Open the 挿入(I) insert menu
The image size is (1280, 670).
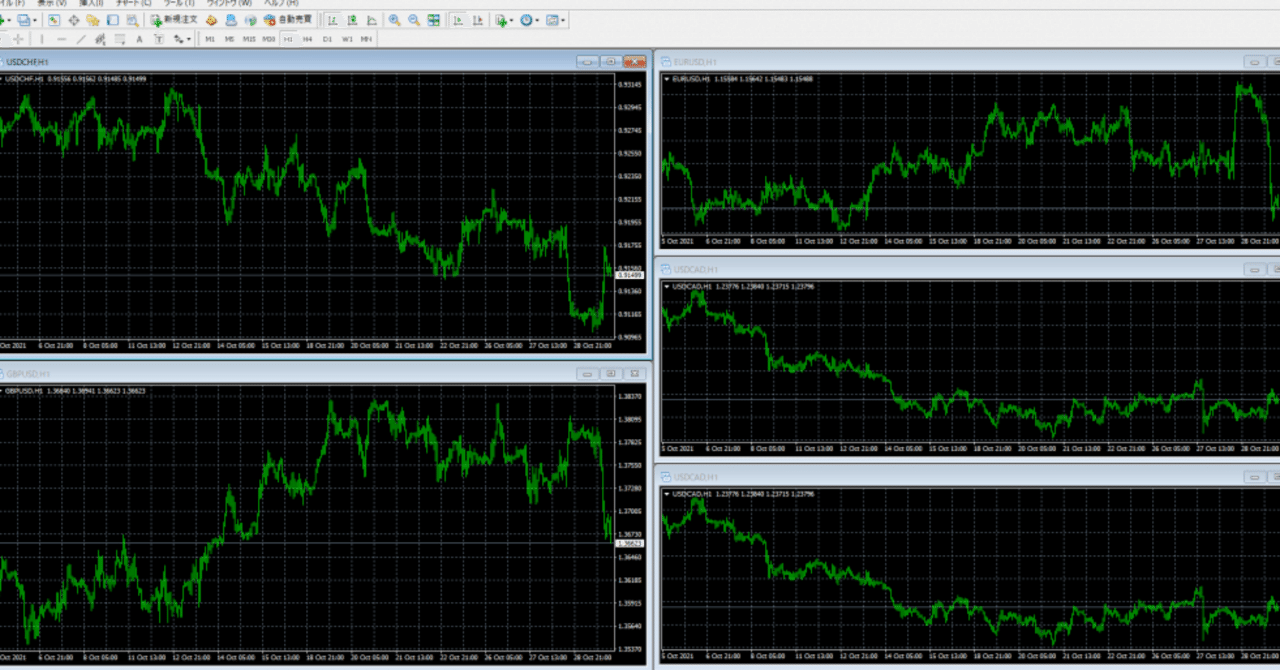(x=91, y=4)
